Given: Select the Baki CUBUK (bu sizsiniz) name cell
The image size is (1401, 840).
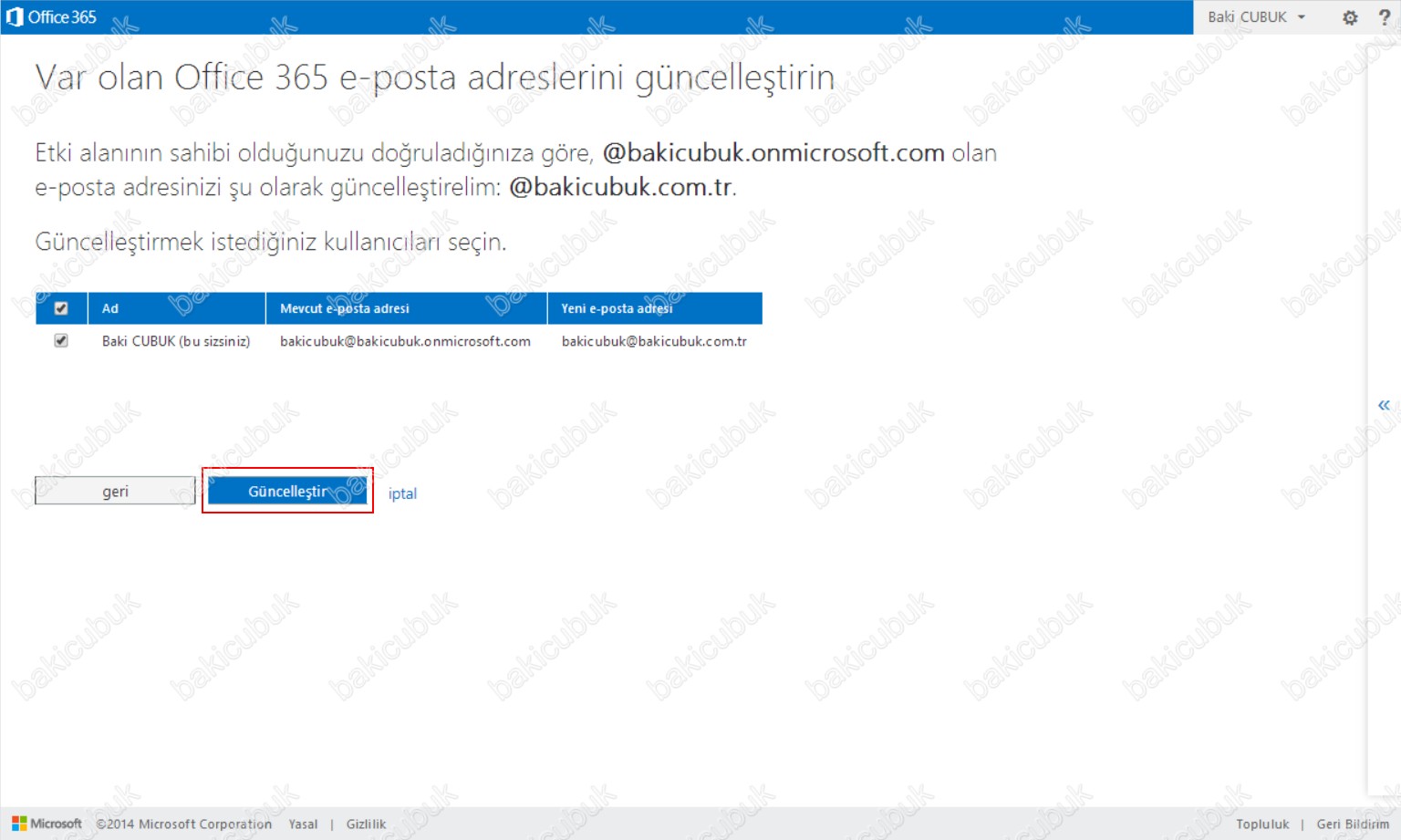Looking at the screenshot, I should (176, 341).
